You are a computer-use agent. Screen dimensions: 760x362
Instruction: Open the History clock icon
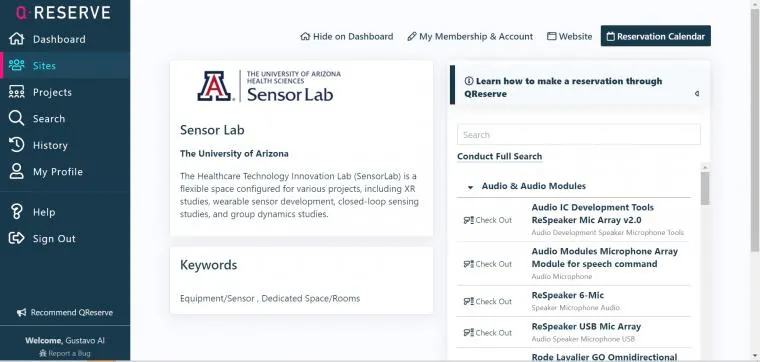point(16,145)
